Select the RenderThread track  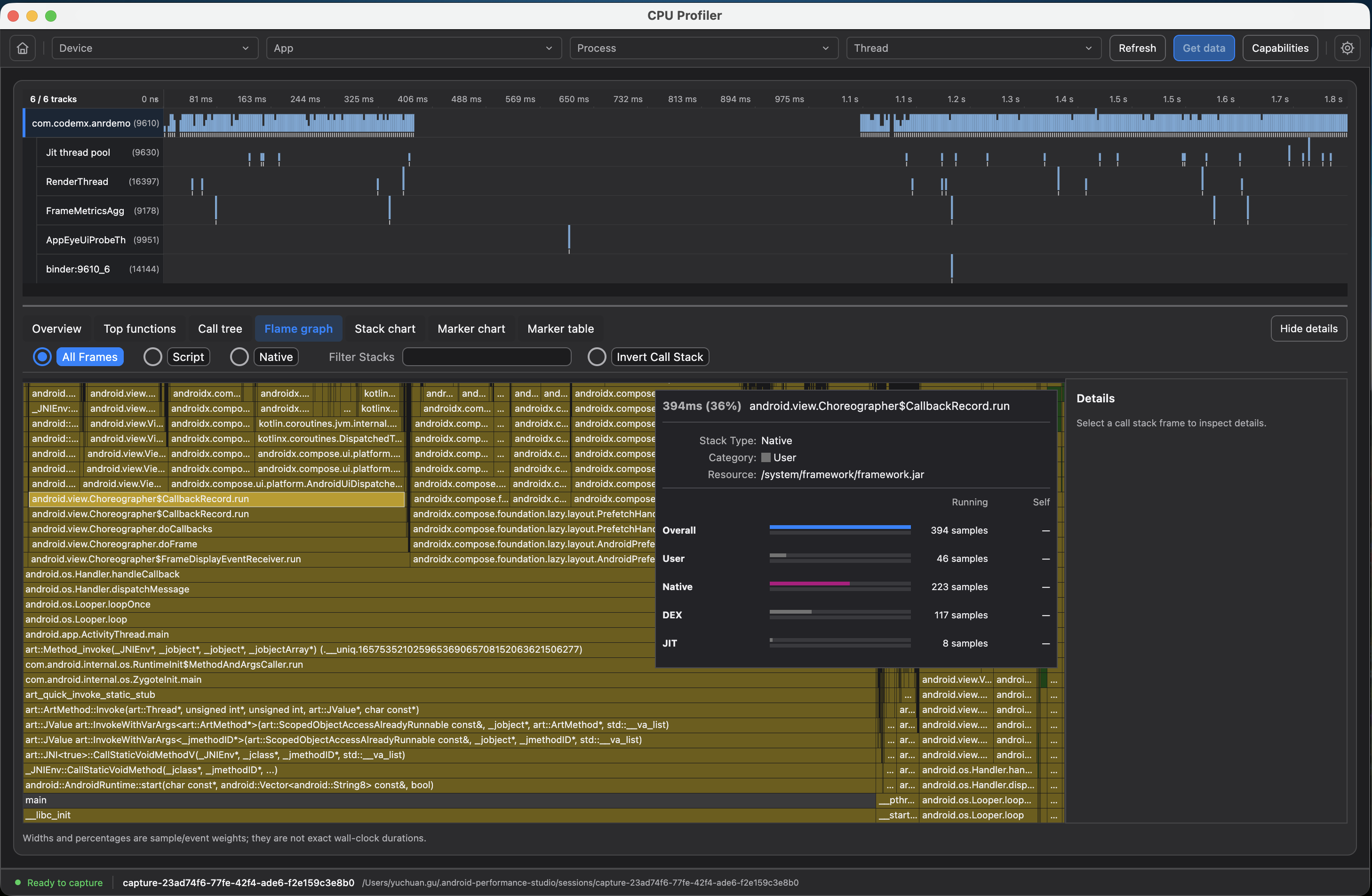click(x=100, y=182)
